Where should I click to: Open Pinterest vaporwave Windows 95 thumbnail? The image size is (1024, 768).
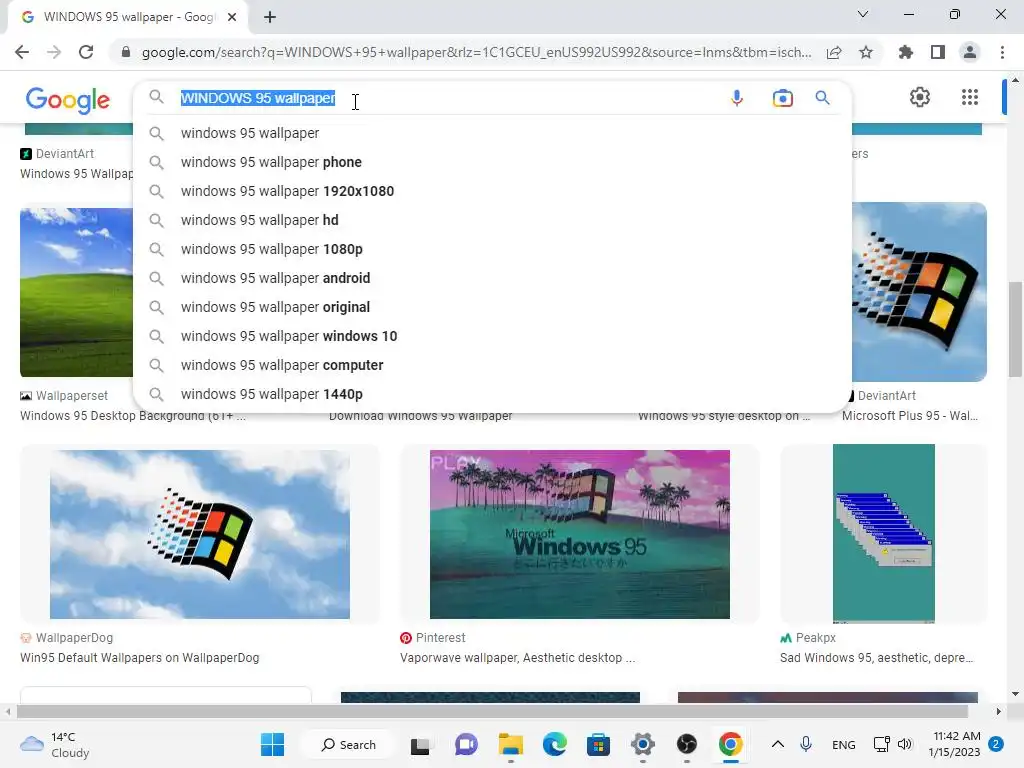[x=580, y=534]
